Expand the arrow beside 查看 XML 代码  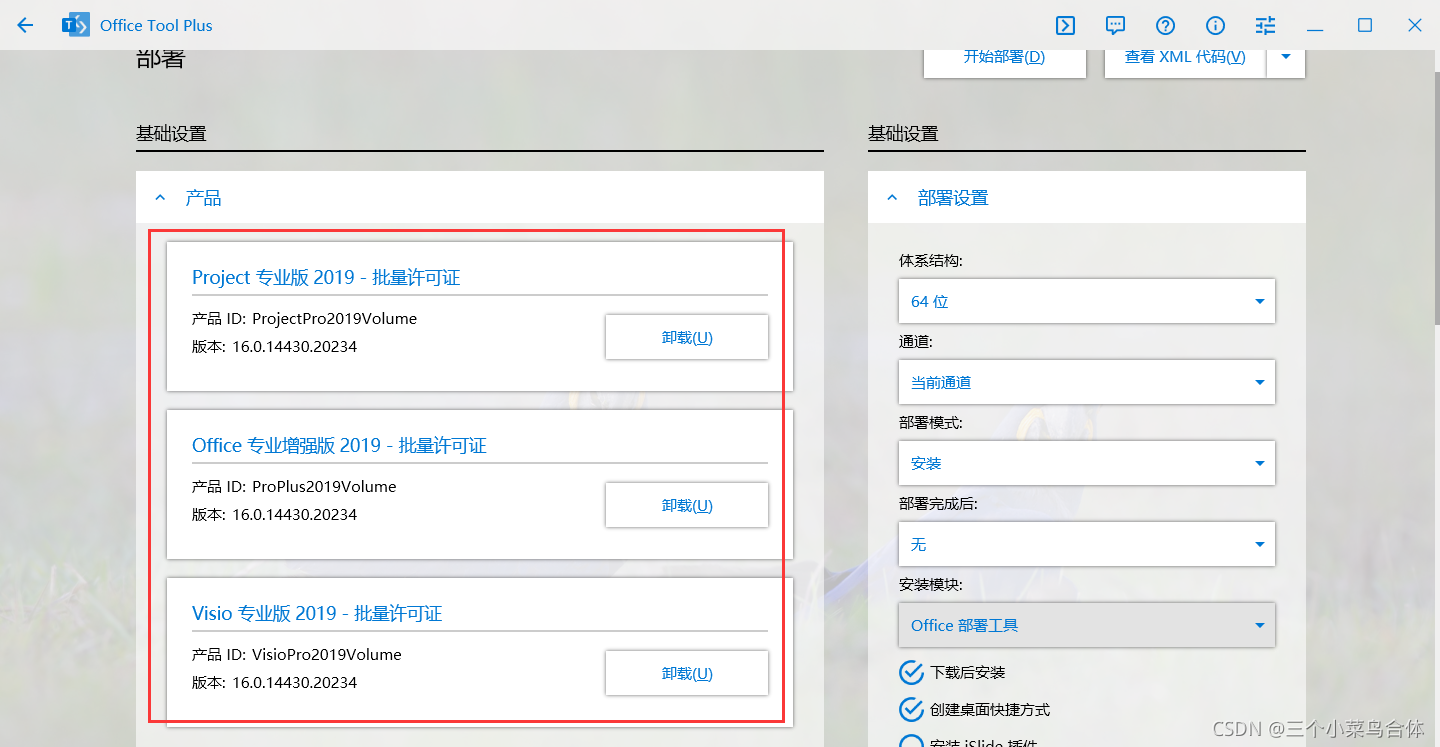point(1286,57)
